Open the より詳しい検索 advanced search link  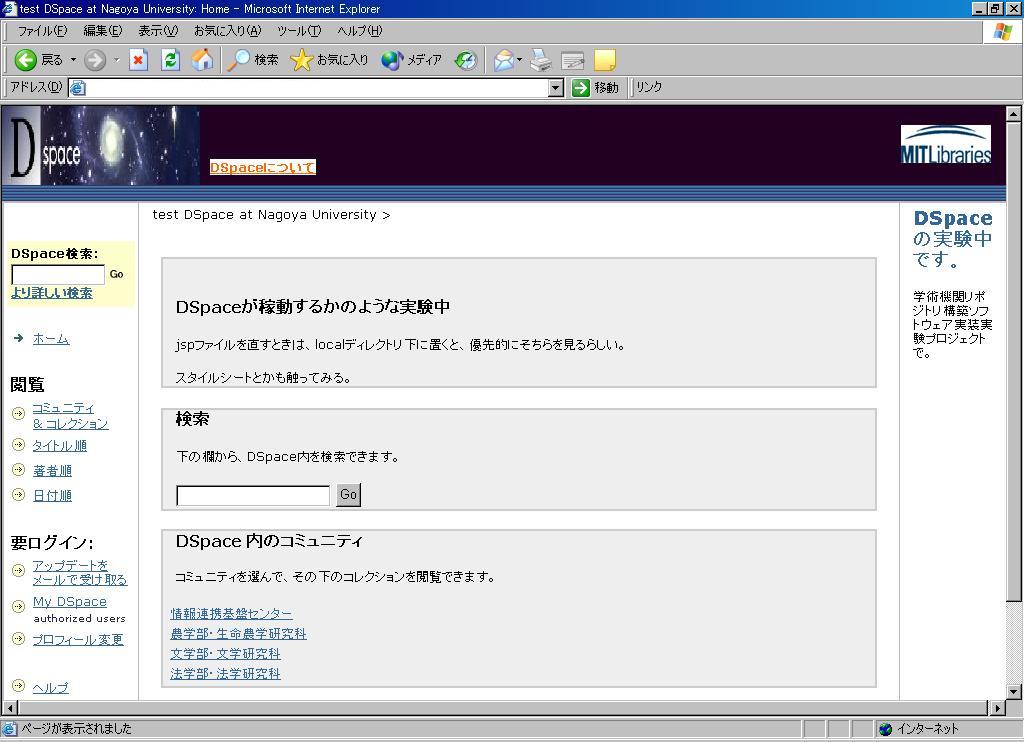pyautogui.click(x=52, y=293)
